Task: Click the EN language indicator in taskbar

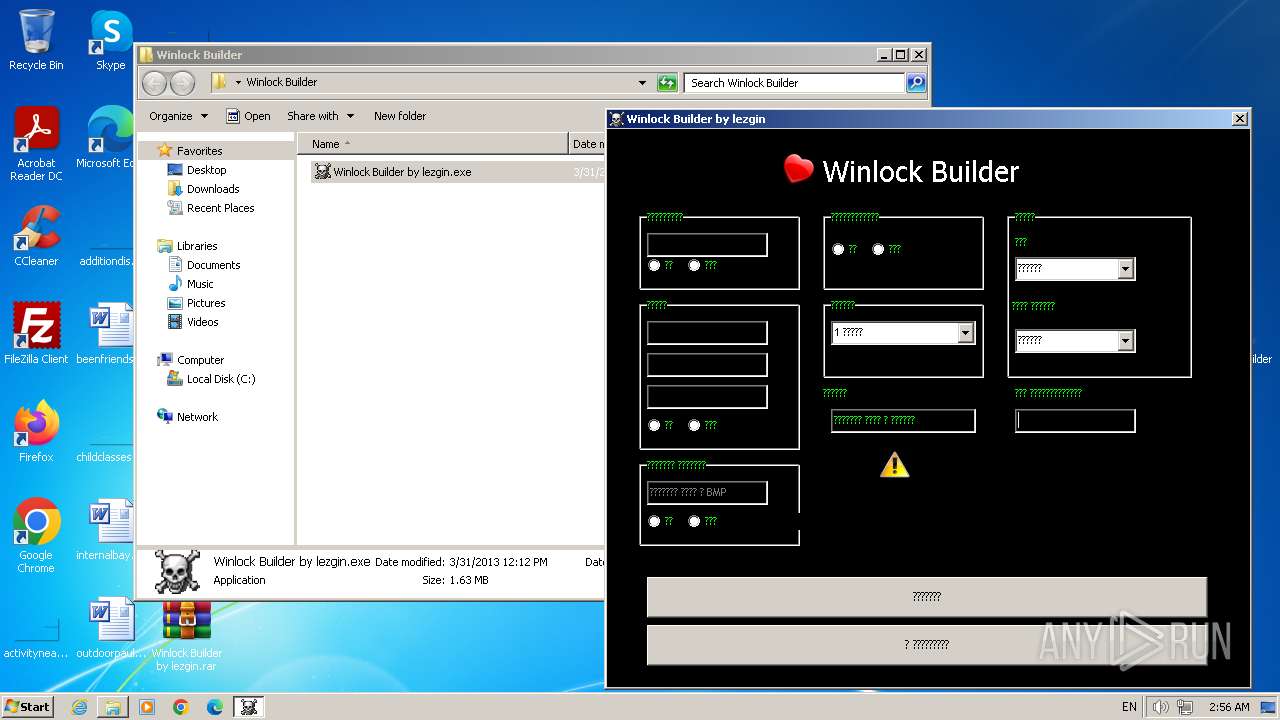Action: click(x=1129, y=707)
